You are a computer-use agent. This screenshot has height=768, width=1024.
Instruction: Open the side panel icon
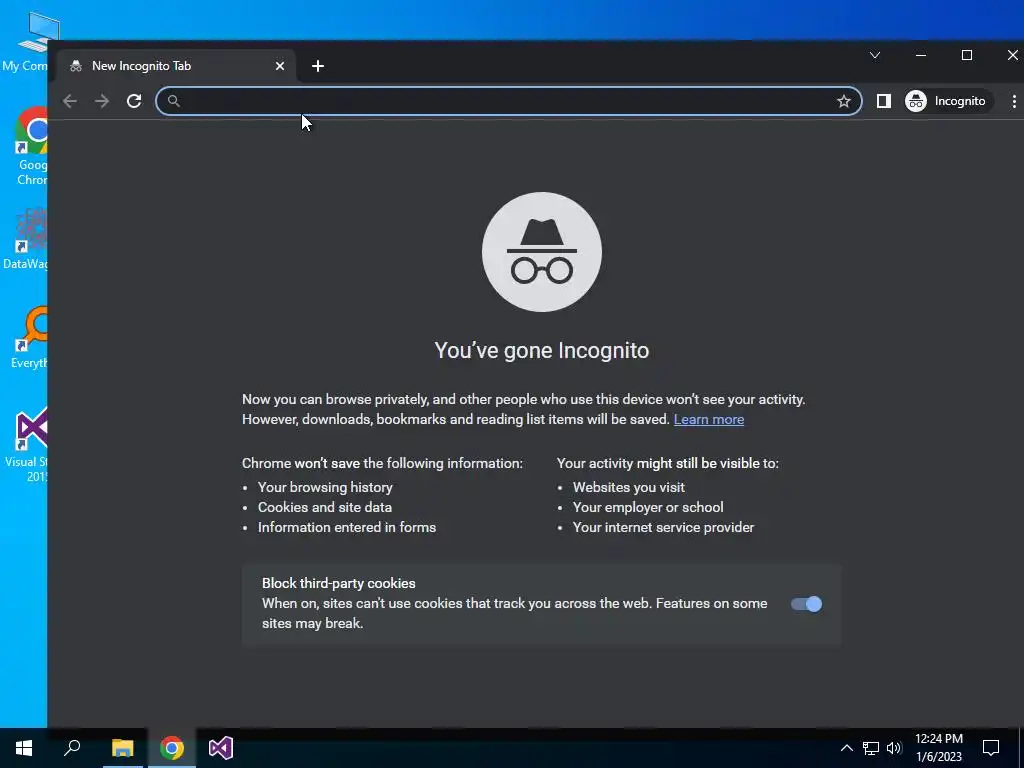coord(884,101)
